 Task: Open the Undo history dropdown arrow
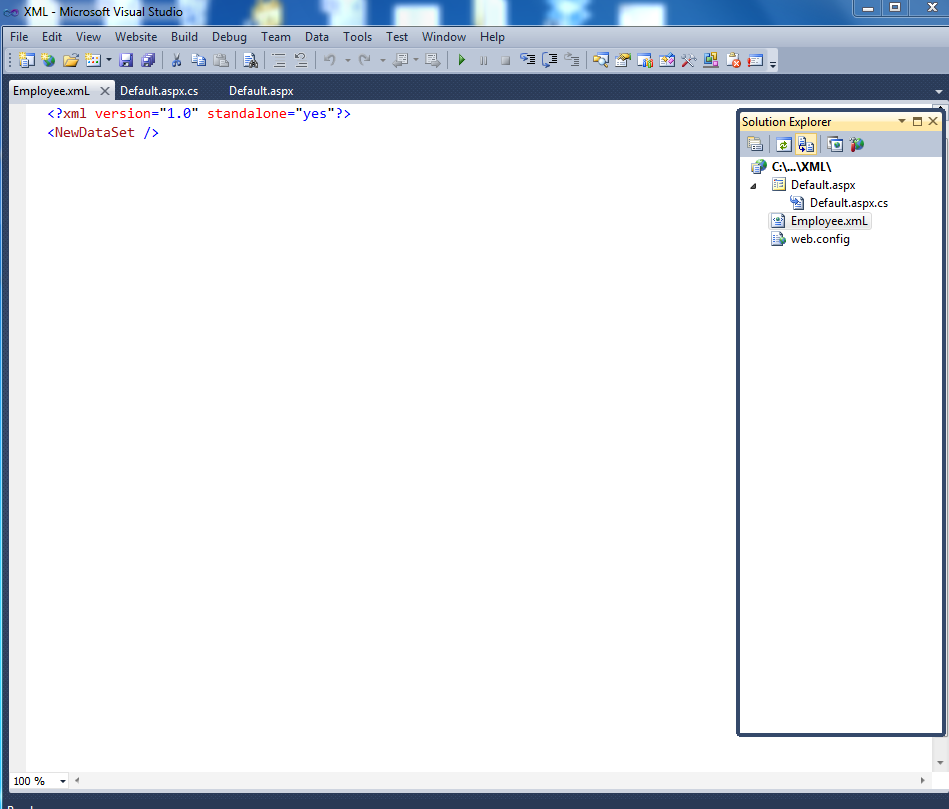tap(346, 59)
